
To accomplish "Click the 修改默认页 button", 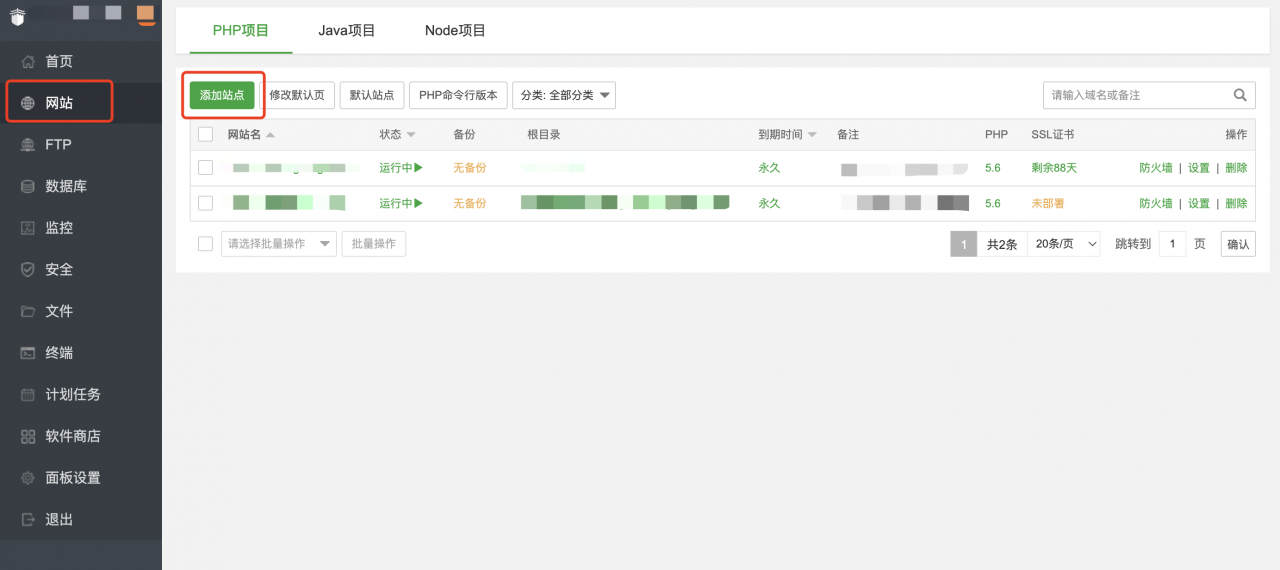I will click(297, 95).
